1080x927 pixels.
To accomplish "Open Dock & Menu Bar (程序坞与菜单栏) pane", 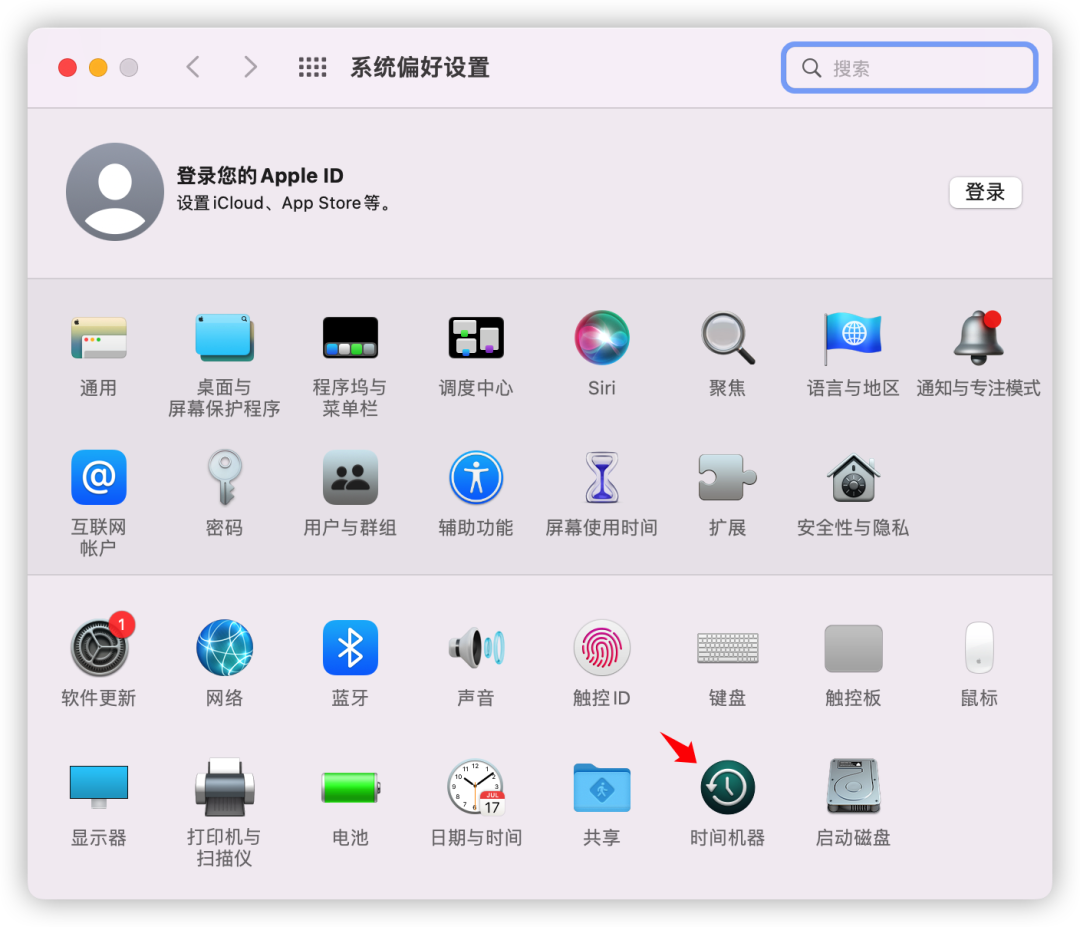I will [x=350, y=338].
